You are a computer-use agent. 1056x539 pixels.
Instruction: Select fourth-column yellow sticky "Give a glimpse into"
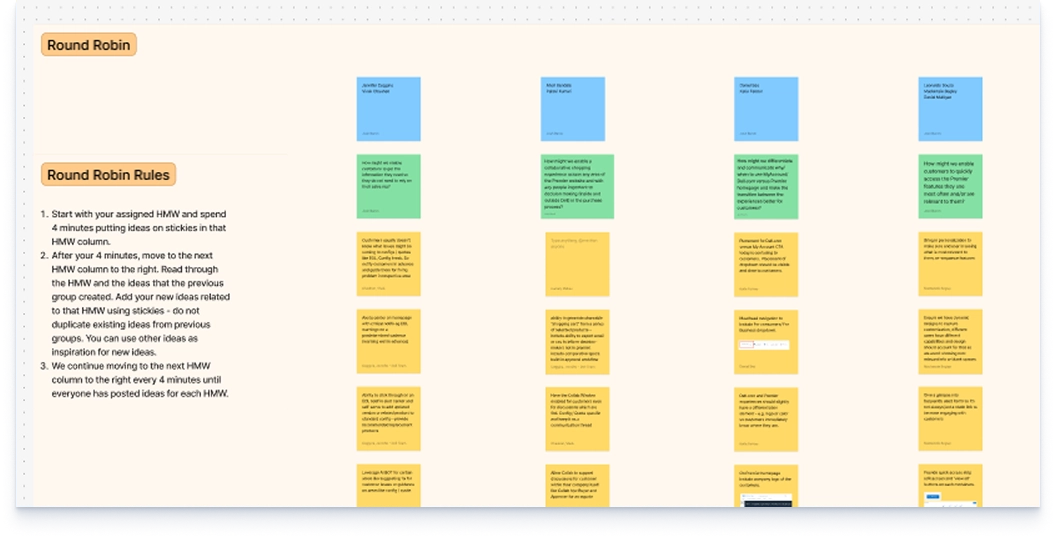[950, 419]
